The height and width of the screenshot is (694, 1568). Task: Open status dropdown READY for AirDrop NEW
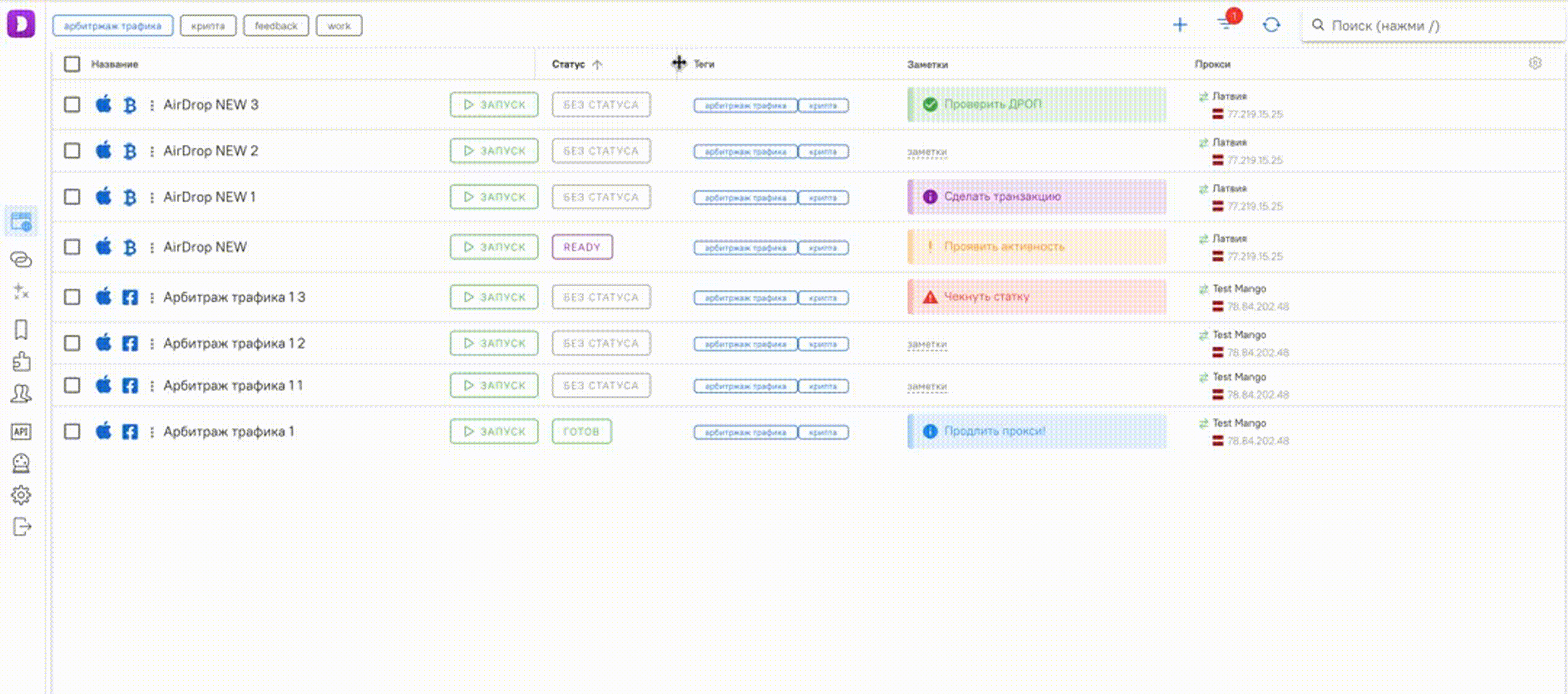coord(582,247)
